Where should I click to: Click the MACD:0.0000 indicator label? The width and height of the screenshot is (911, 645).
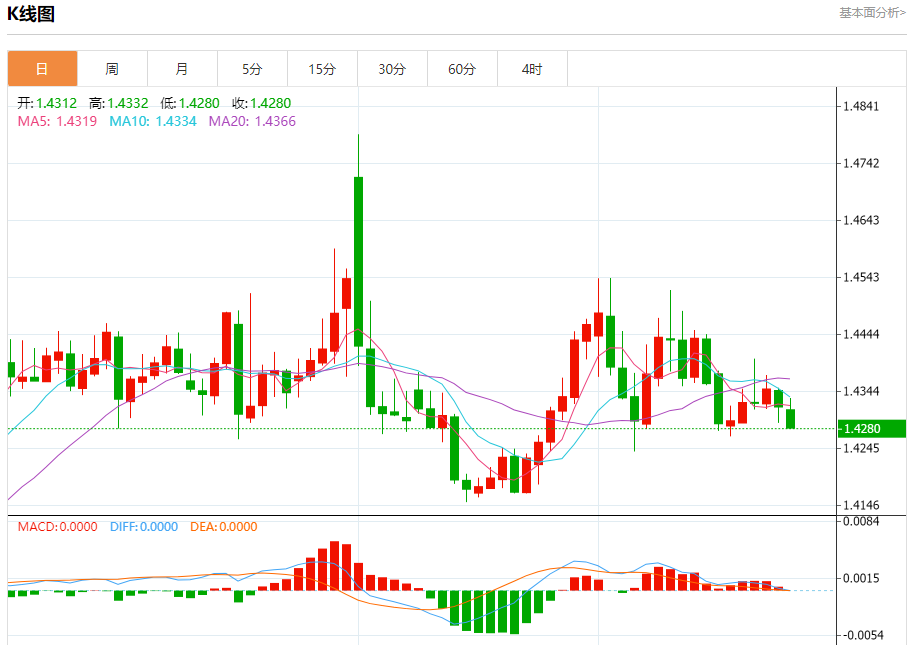(58, 526)
